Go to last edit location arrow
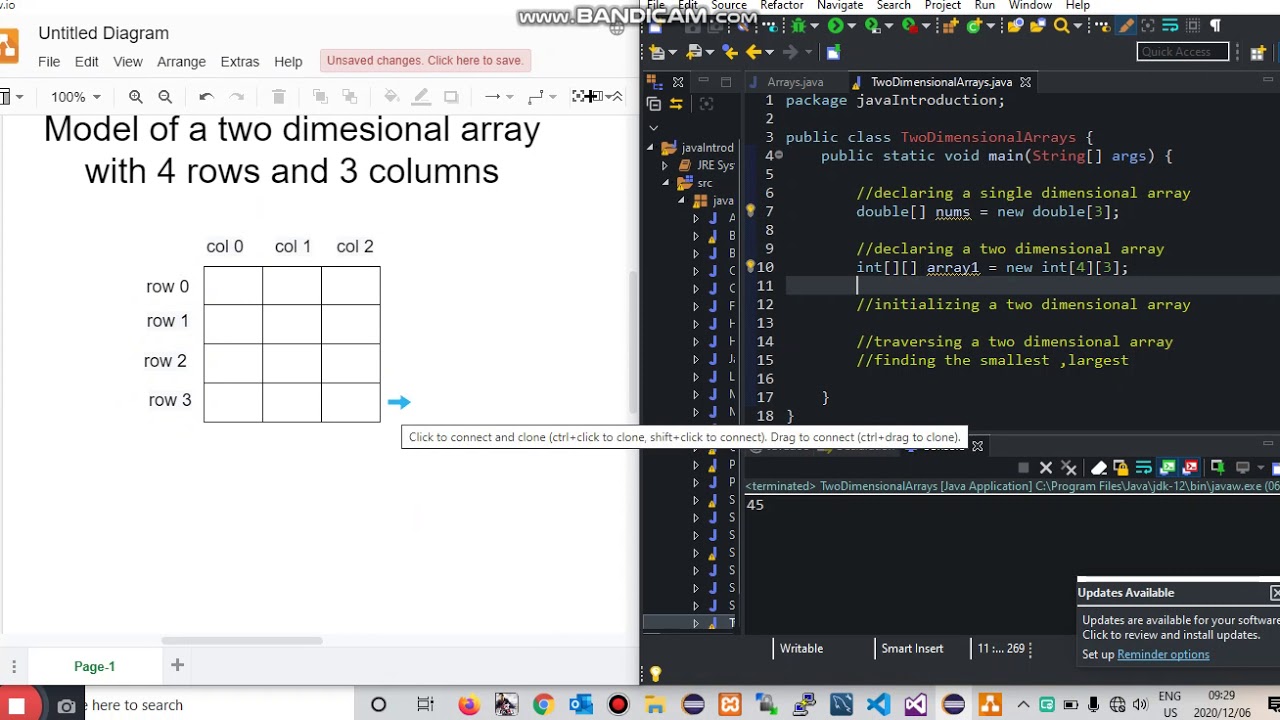 click(x=730, y=52)
